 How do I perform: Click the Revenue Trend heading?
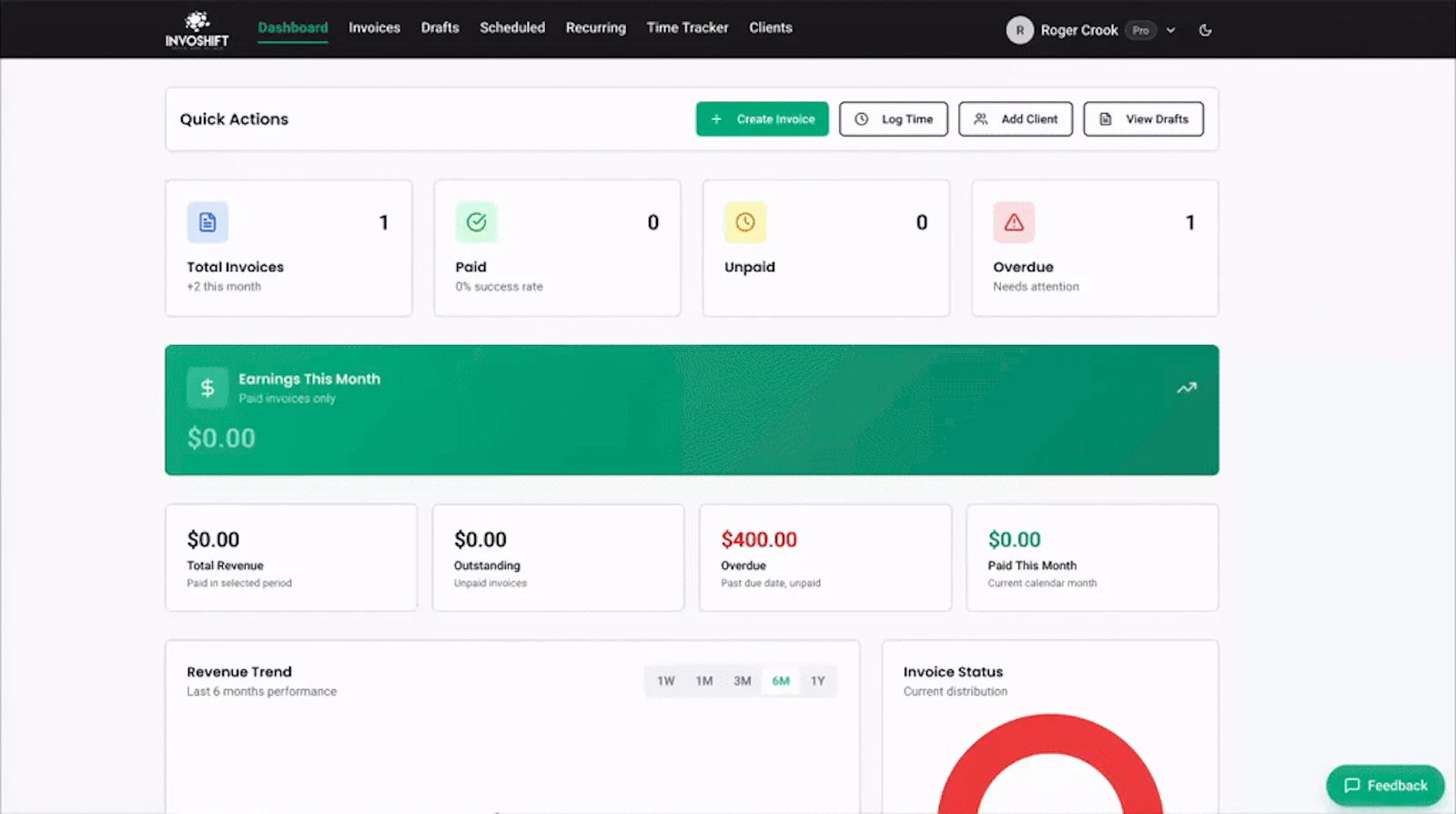(239, 672)
